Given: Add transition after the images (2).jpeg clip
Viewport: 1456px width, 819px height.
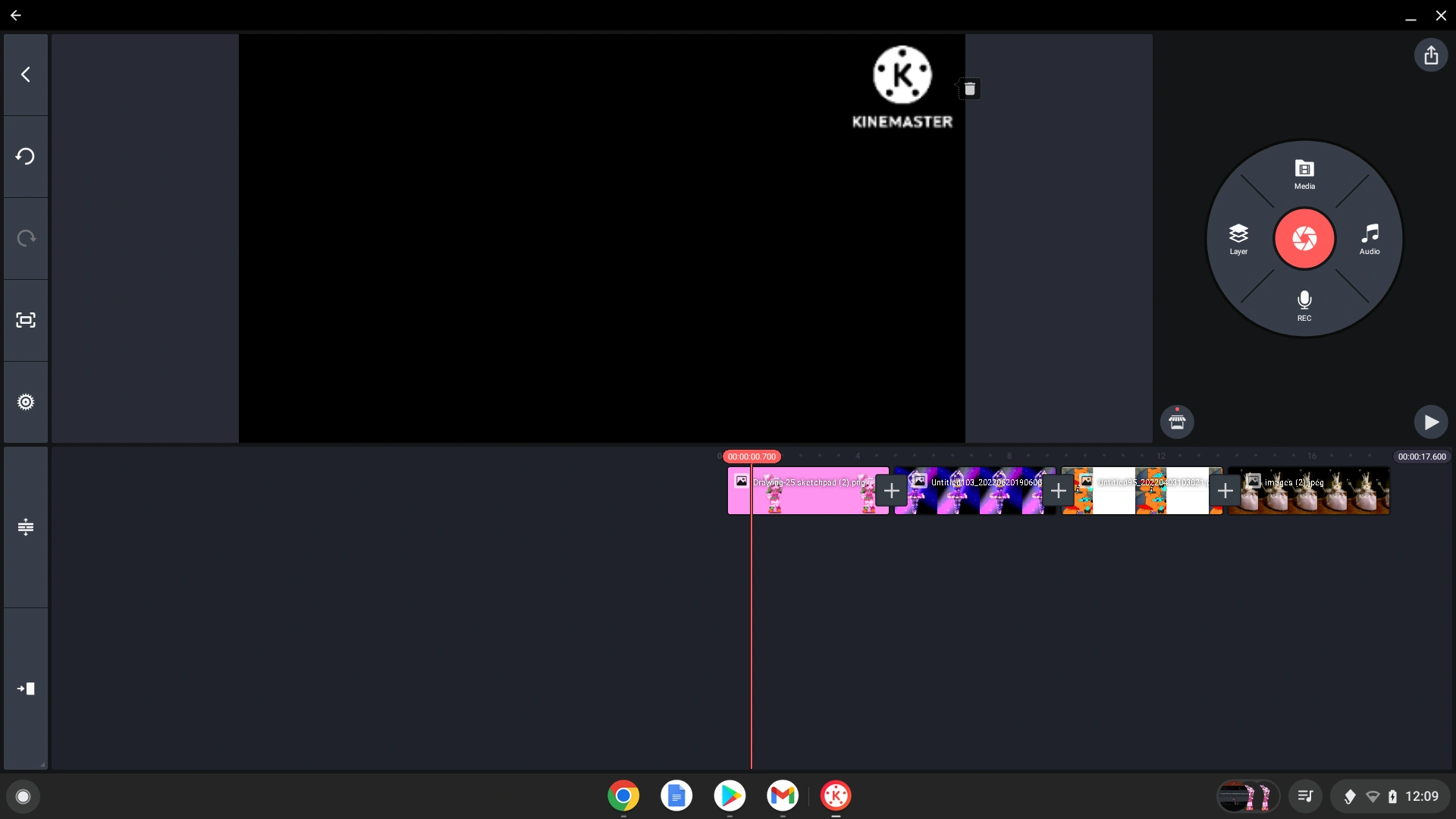Looking at the screenshot, I should (x=1225, y=491).
